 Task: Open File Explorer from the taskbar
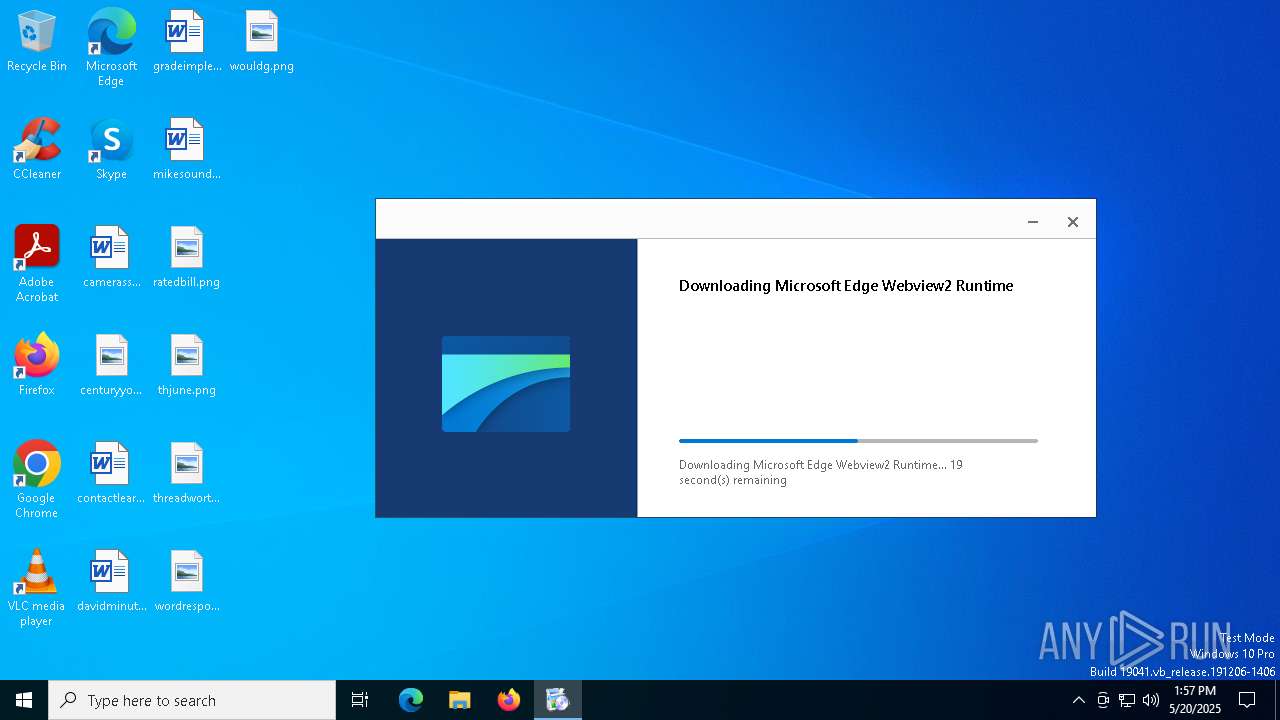pyautogui.click(x=460, y=700)
